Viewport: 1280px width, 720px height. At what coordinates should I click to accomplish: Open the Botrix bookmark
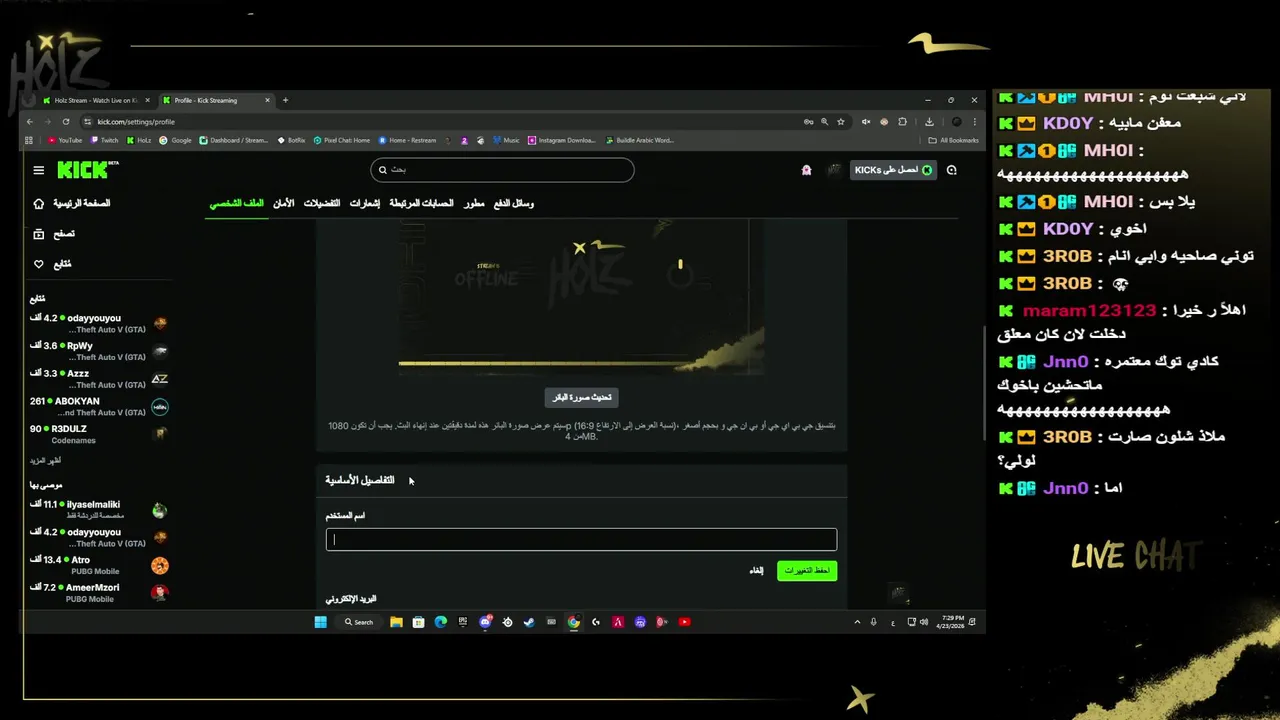(x=292, y=140)
